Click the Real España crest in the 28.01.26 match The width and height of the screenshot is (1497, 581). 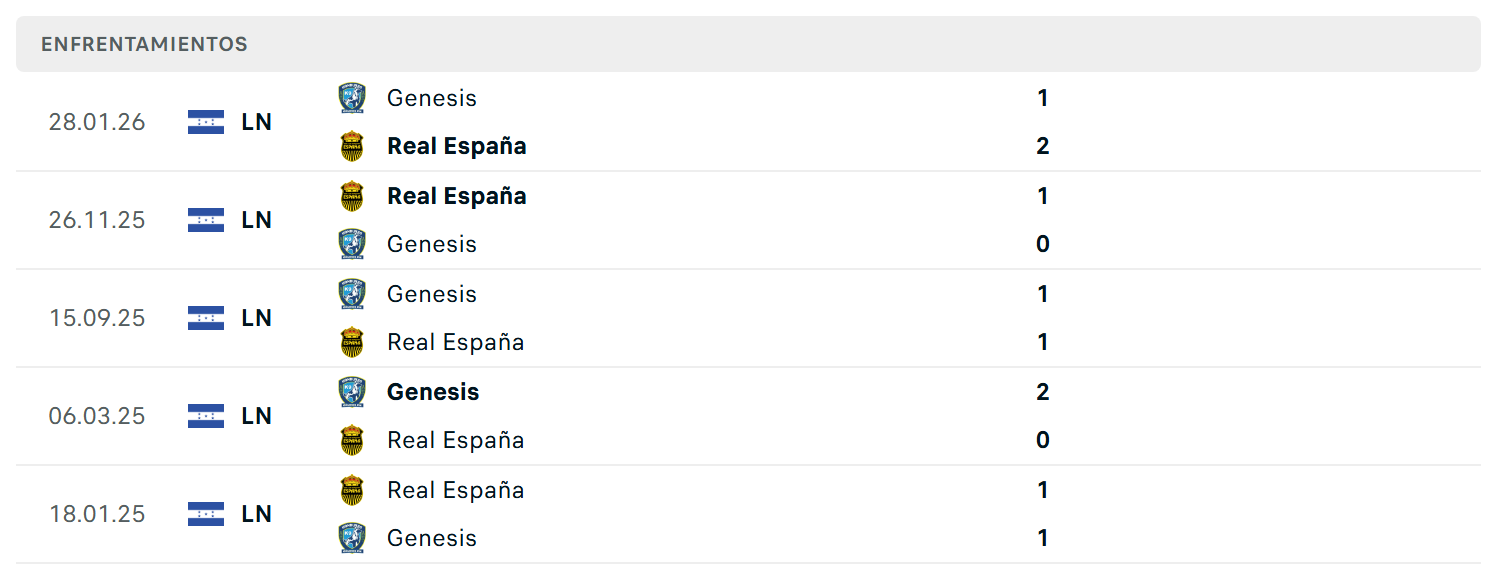click(x=352, y=146)
